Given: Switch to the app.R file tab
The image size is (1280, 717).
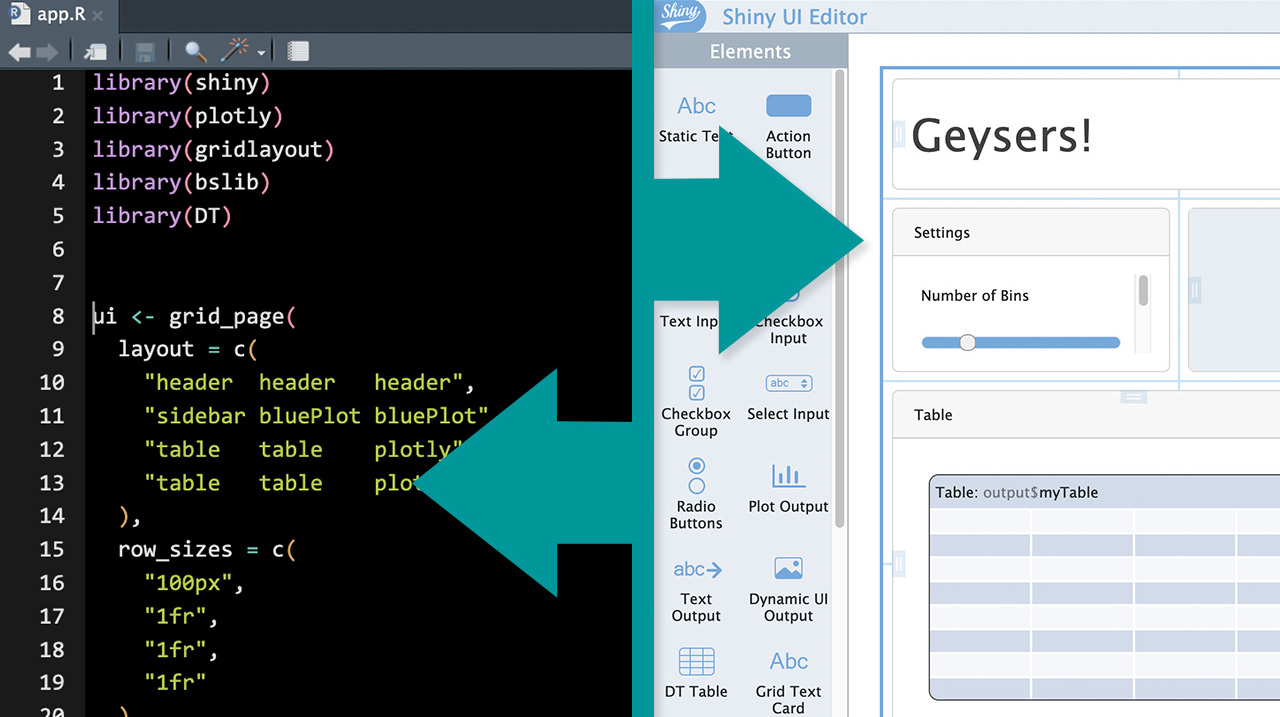Looking at the screenshot, I should point(60,15).
